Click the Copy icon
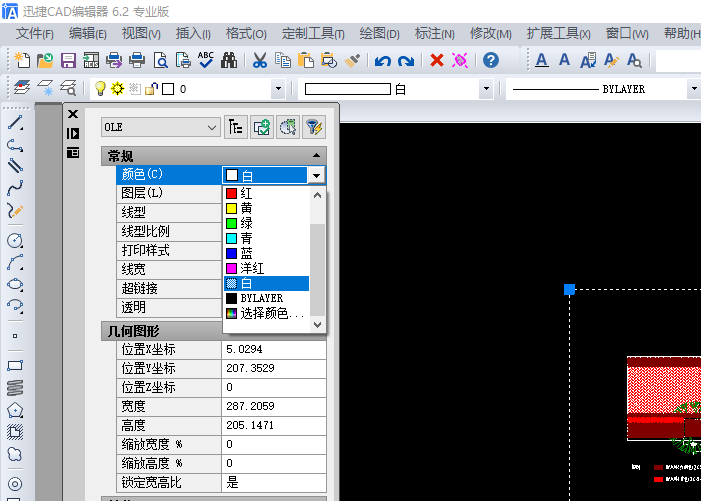This screenshot has height=501, width=701. 283,60
